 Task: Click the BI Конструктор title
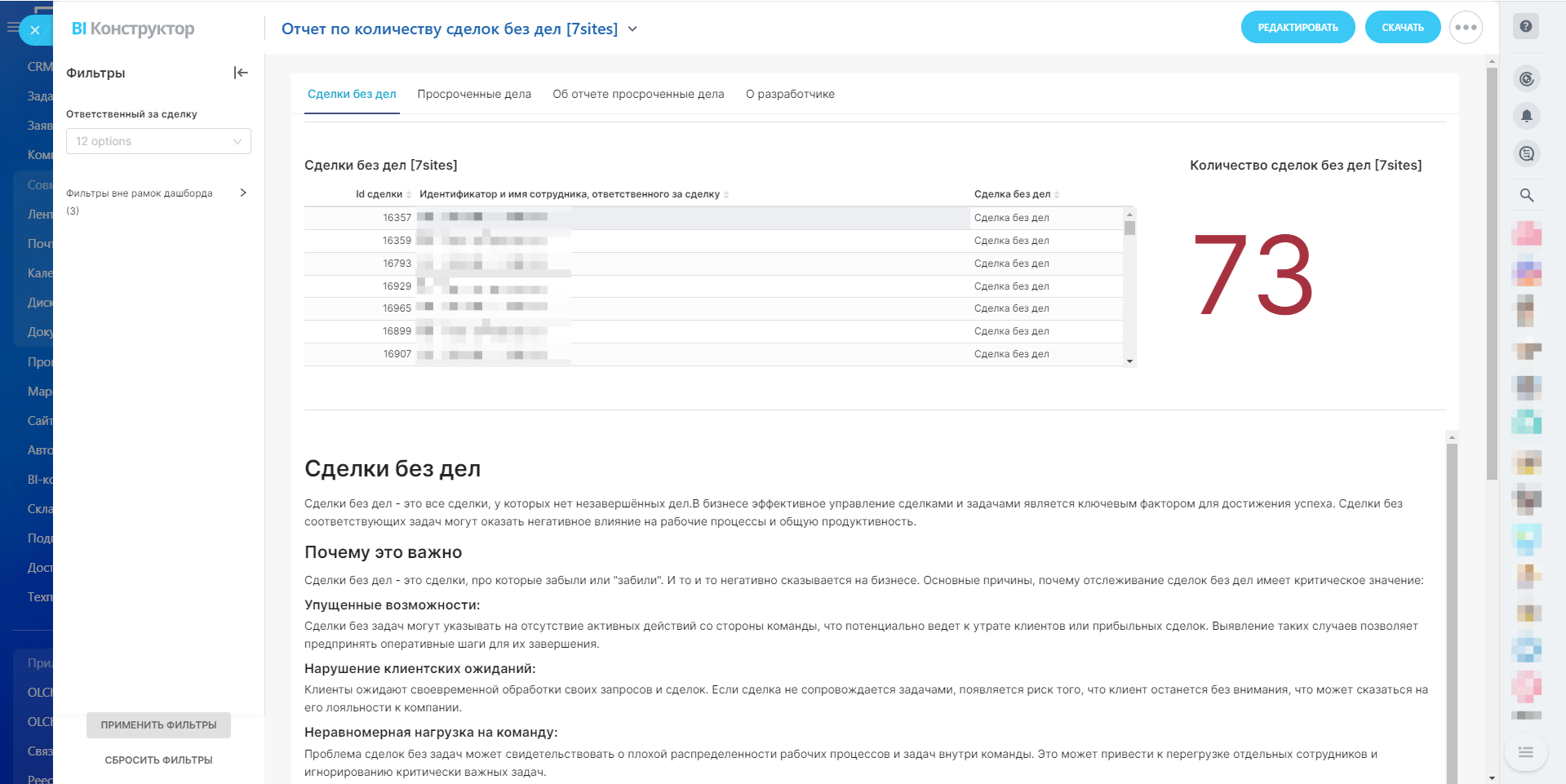[133, 29]
